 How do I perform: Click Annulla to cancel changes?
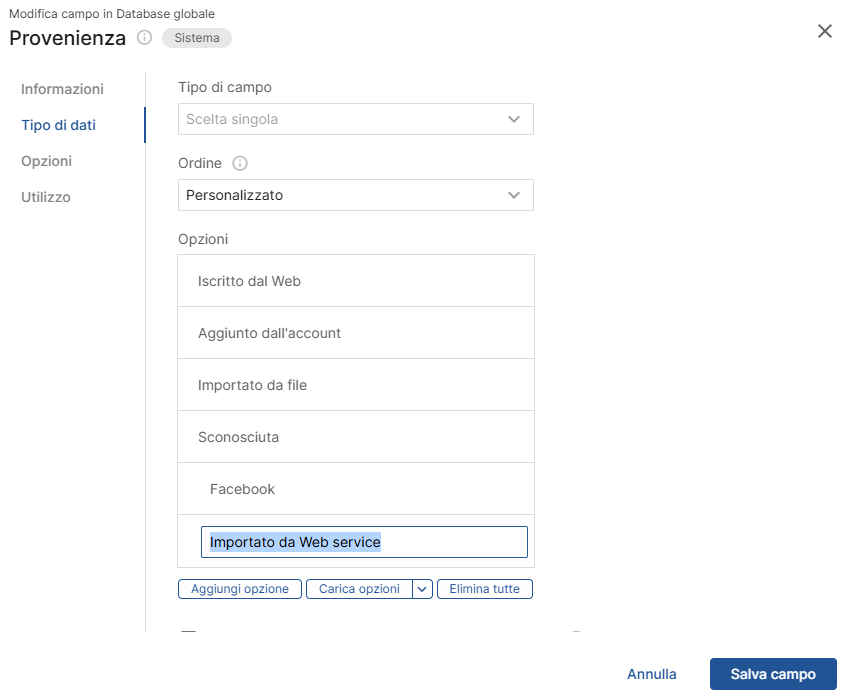(651, 674)
